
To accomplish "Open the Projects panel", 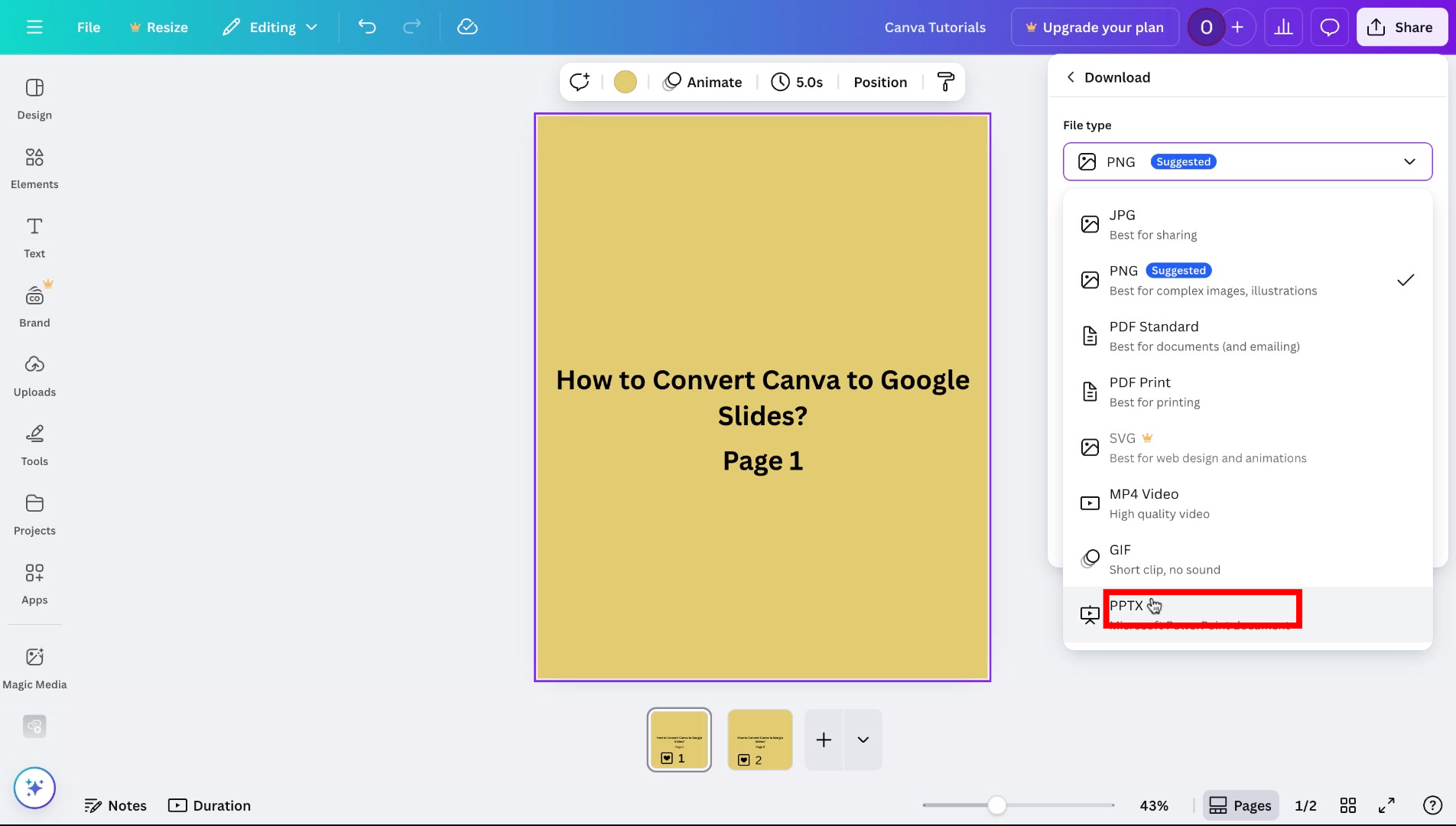I will [x=34, y=512].
